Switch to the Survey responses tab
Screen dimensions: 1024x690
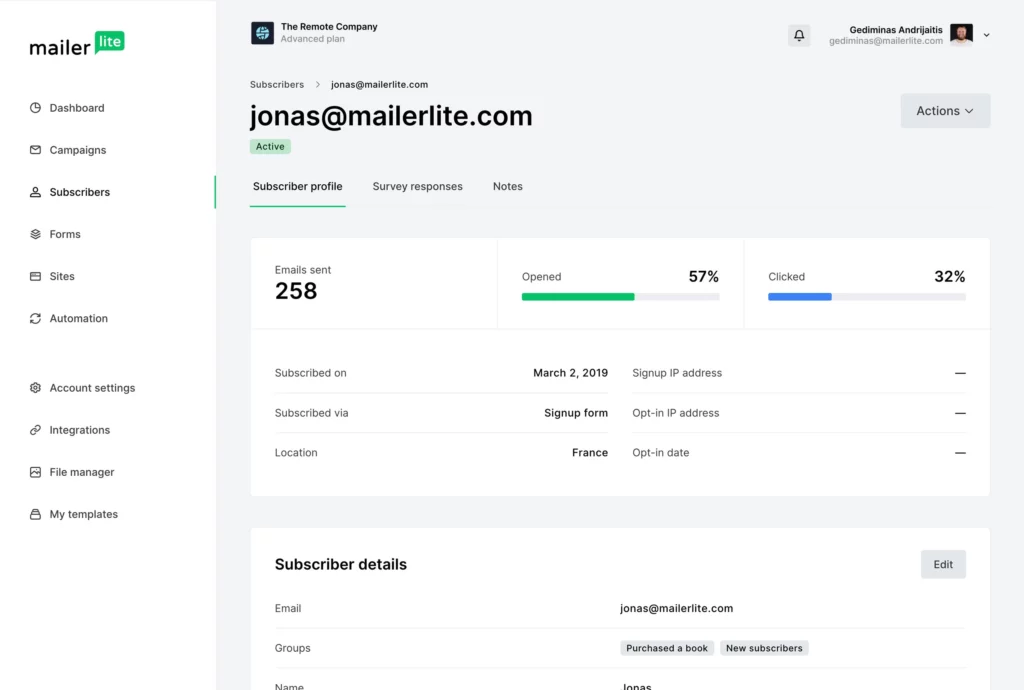pyautogui.click(x=417, y=187)
